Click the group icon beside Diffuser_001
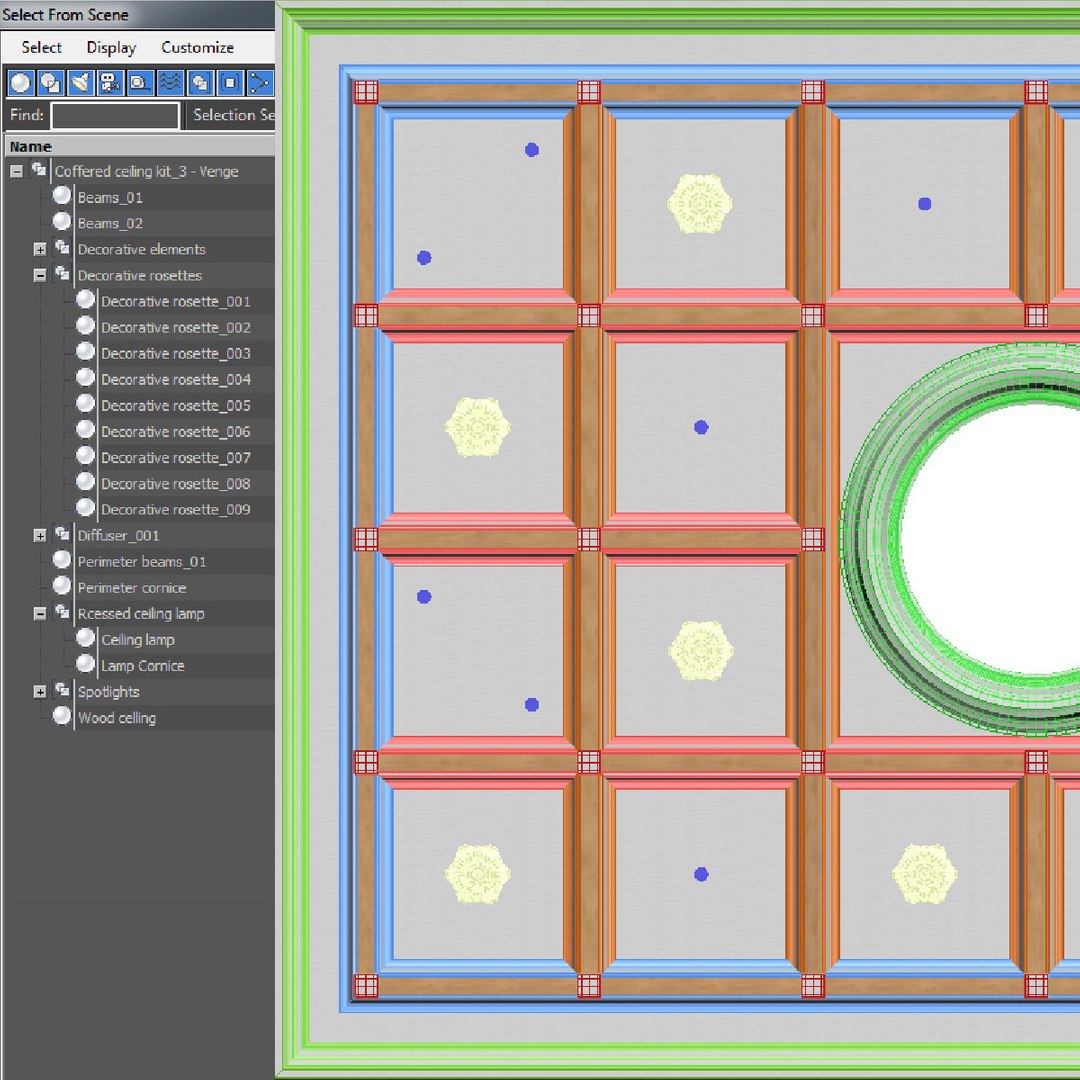This screenshot has height=1080, width=1080. coord(62,534)
